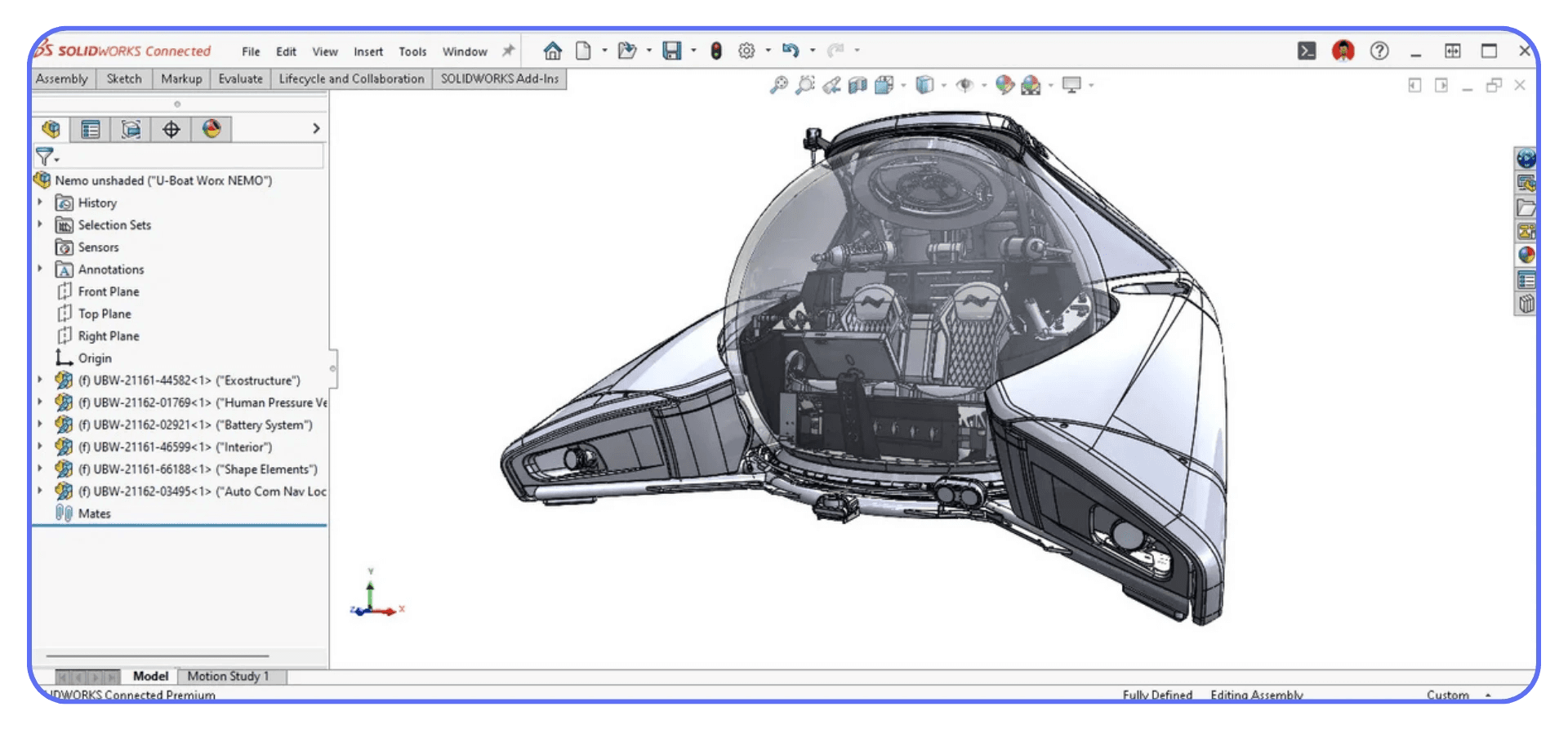Click the View Orientation cube icon
The height and width of the screenshot is (729, 1568).
coord(884,85)
